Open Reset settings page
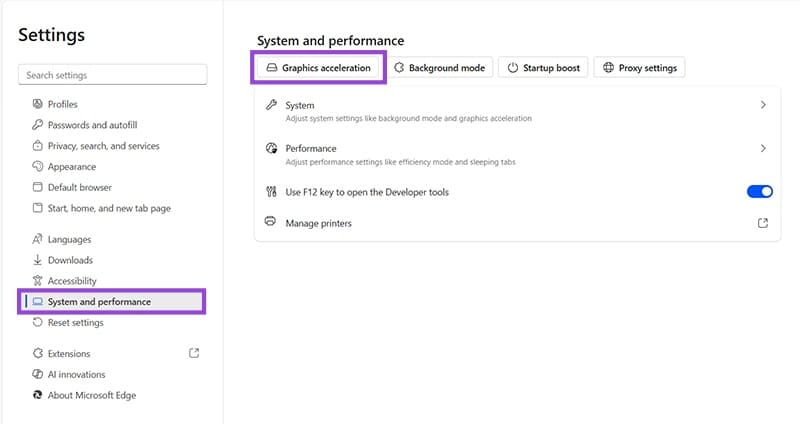The height and width of the screenshot is (424, 800). click(75, 323)
